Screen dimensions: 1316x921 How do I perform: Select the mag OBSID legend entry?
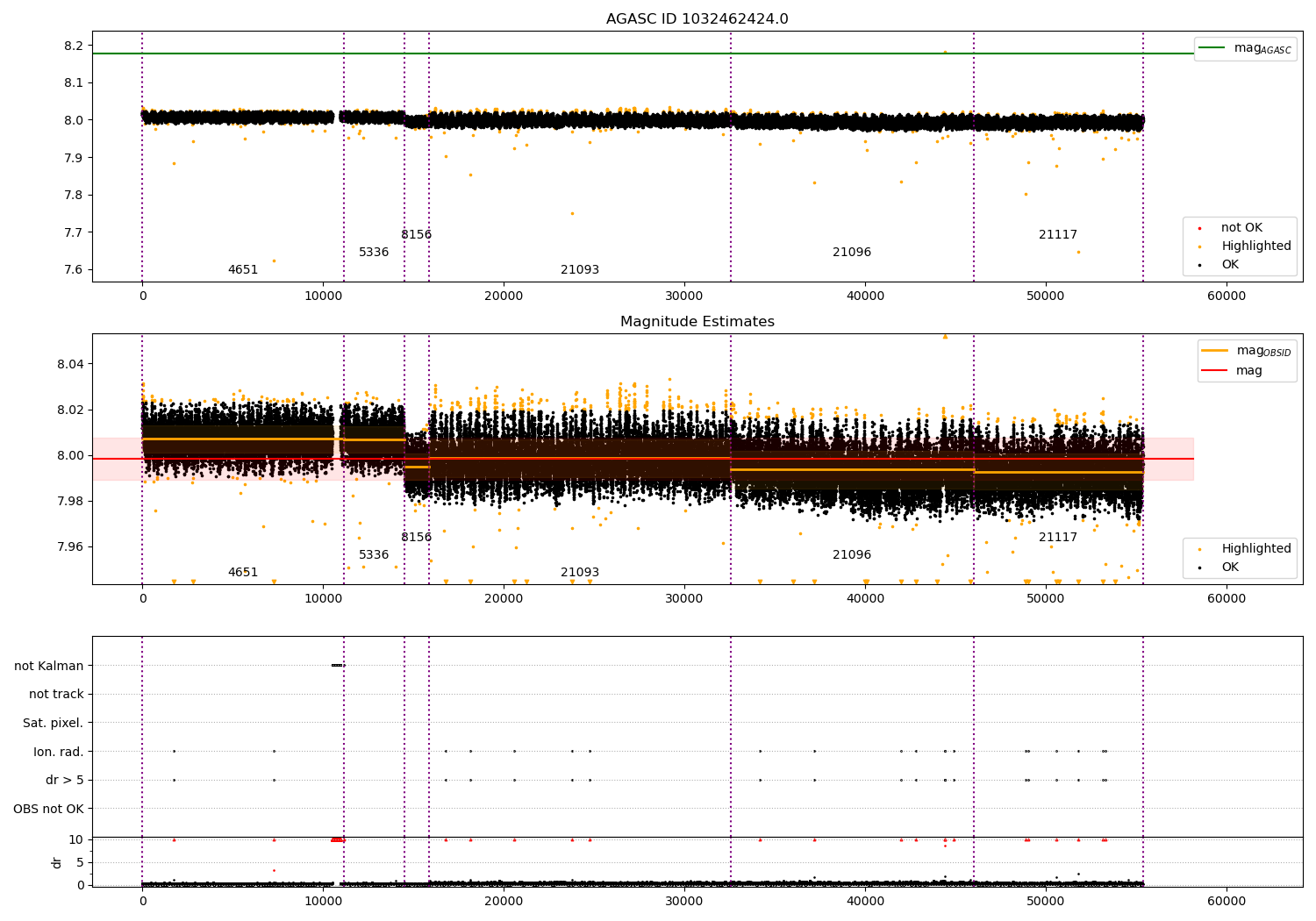1247,351
